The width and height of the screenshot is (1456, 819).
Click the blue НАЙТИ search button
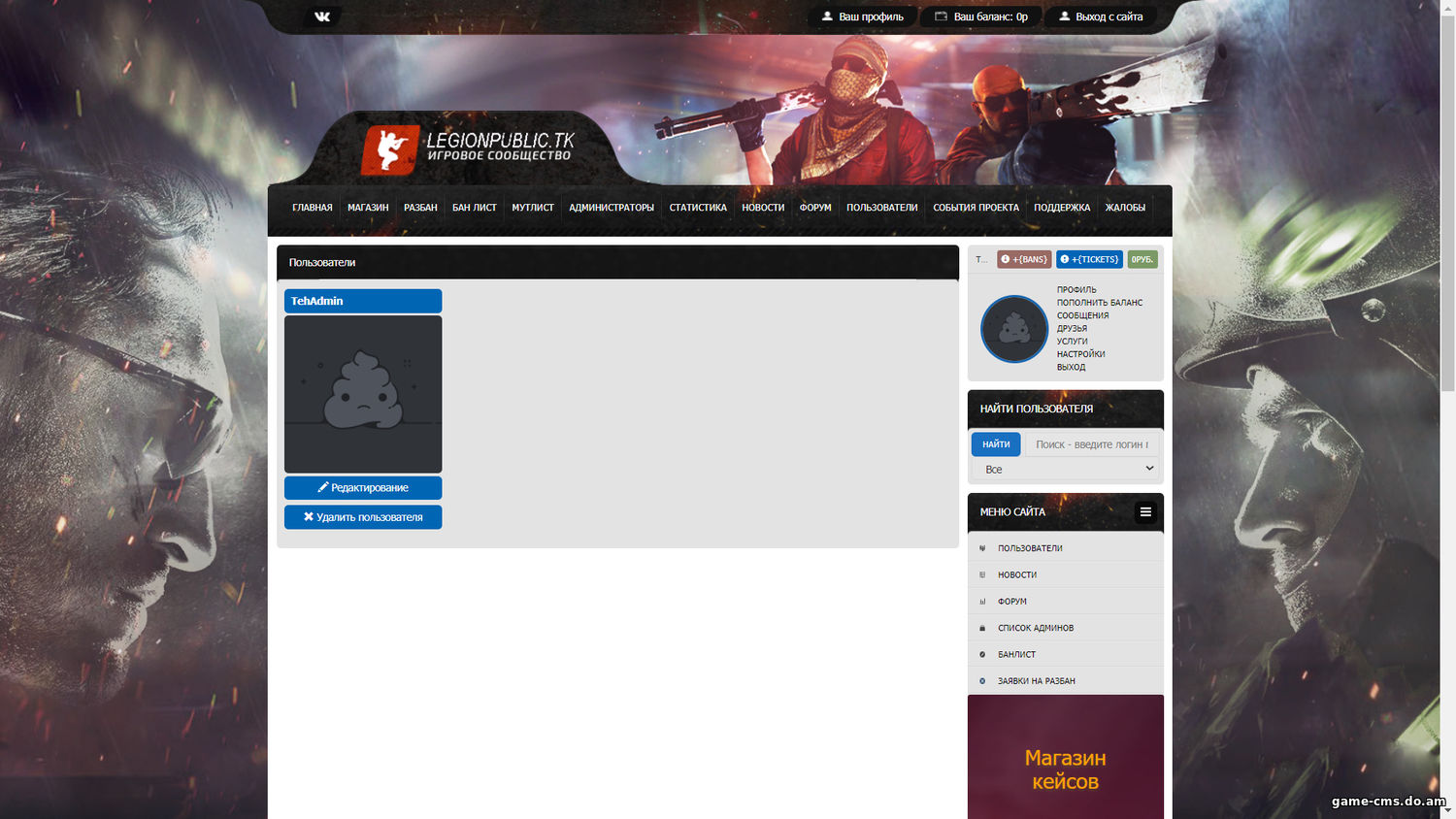996,444
